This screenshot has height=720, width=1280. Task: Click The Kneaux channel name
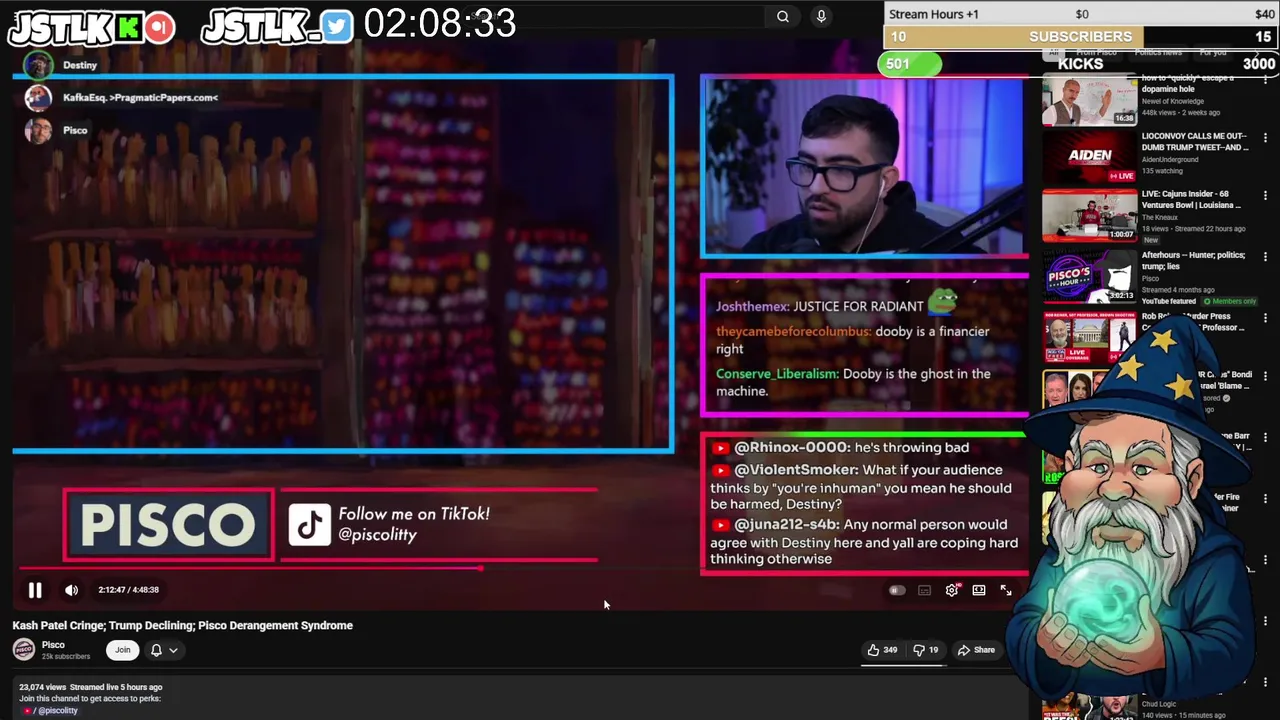1160,217
